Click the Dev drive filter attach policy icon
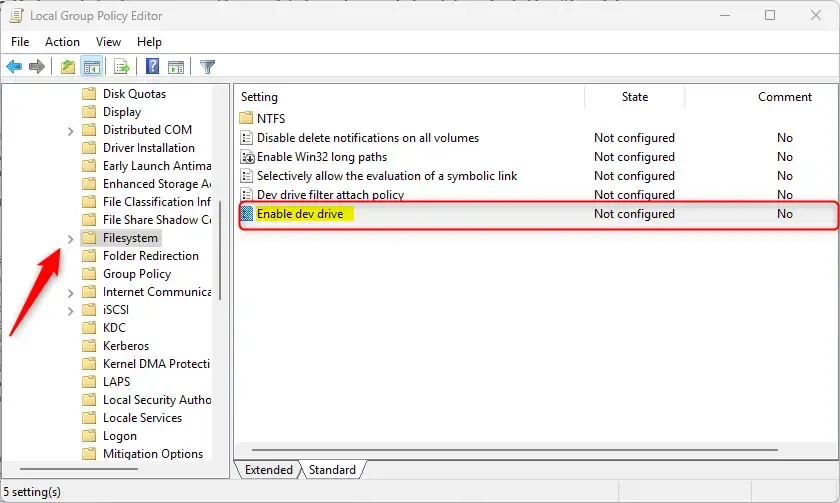The width and height of the screenshot is (840, 503). pyautogui.click(x=246, y=194)
